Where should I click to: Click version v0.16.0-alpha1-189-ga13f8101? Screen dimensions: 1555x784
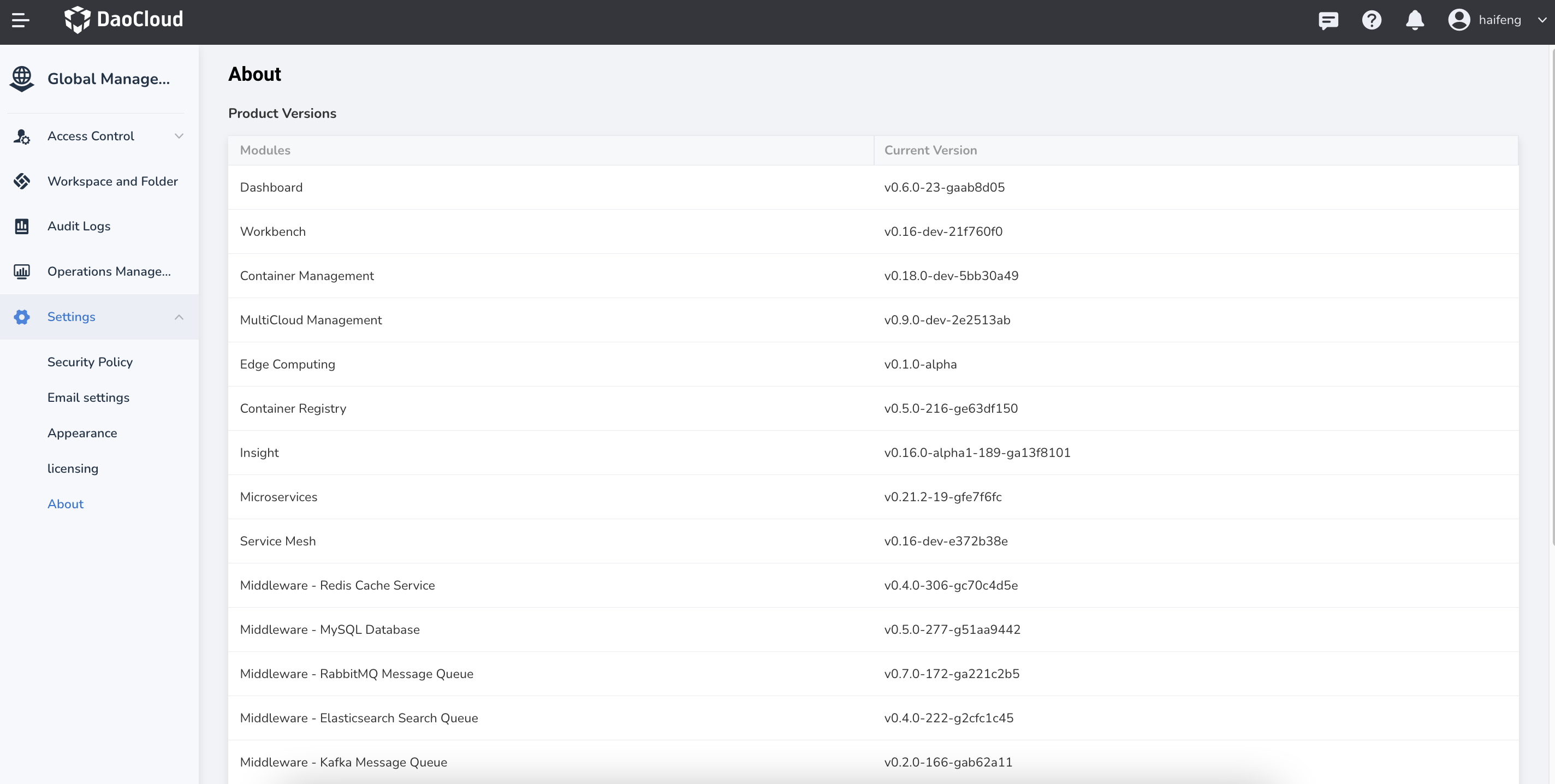coord(977,453)
